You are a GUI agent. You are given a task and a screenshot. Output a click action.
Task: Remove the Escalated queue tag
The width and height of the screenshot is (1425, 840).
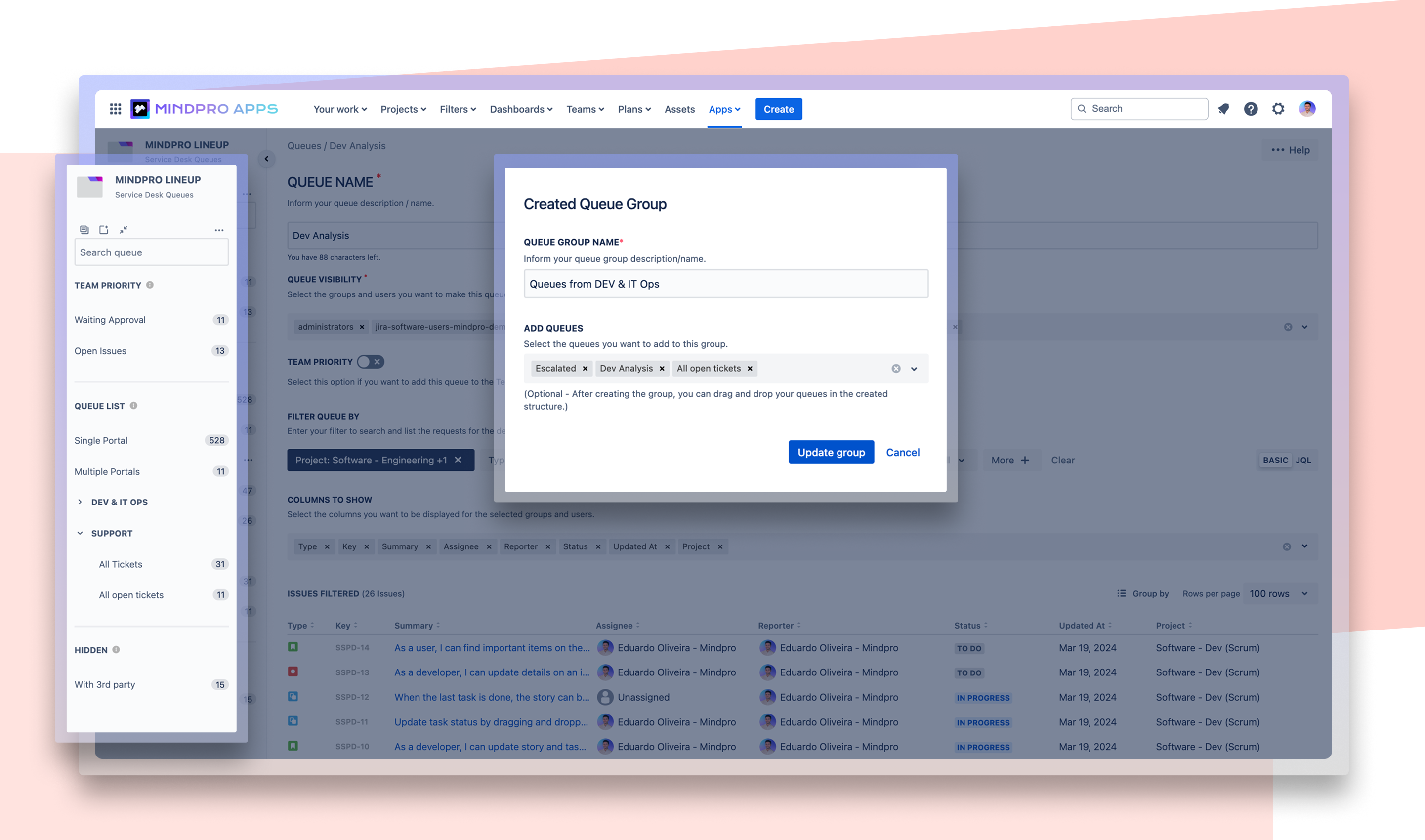(x=585, y=369)
